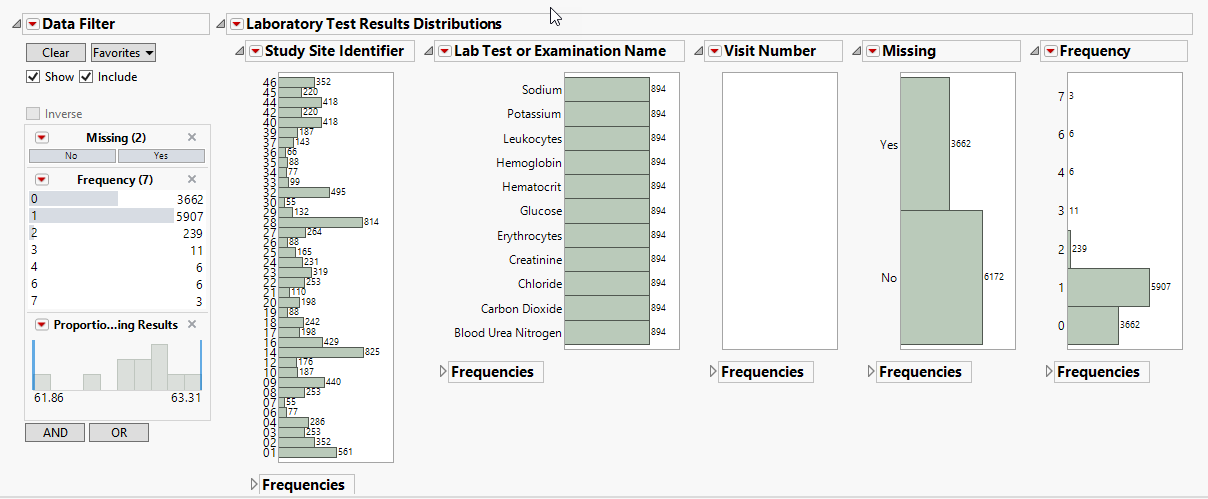The width and height of the screenshot is (1208, 499).
Task: Open the Favorites dropdown
Action: pyautogui.click(x=123, y=53)
